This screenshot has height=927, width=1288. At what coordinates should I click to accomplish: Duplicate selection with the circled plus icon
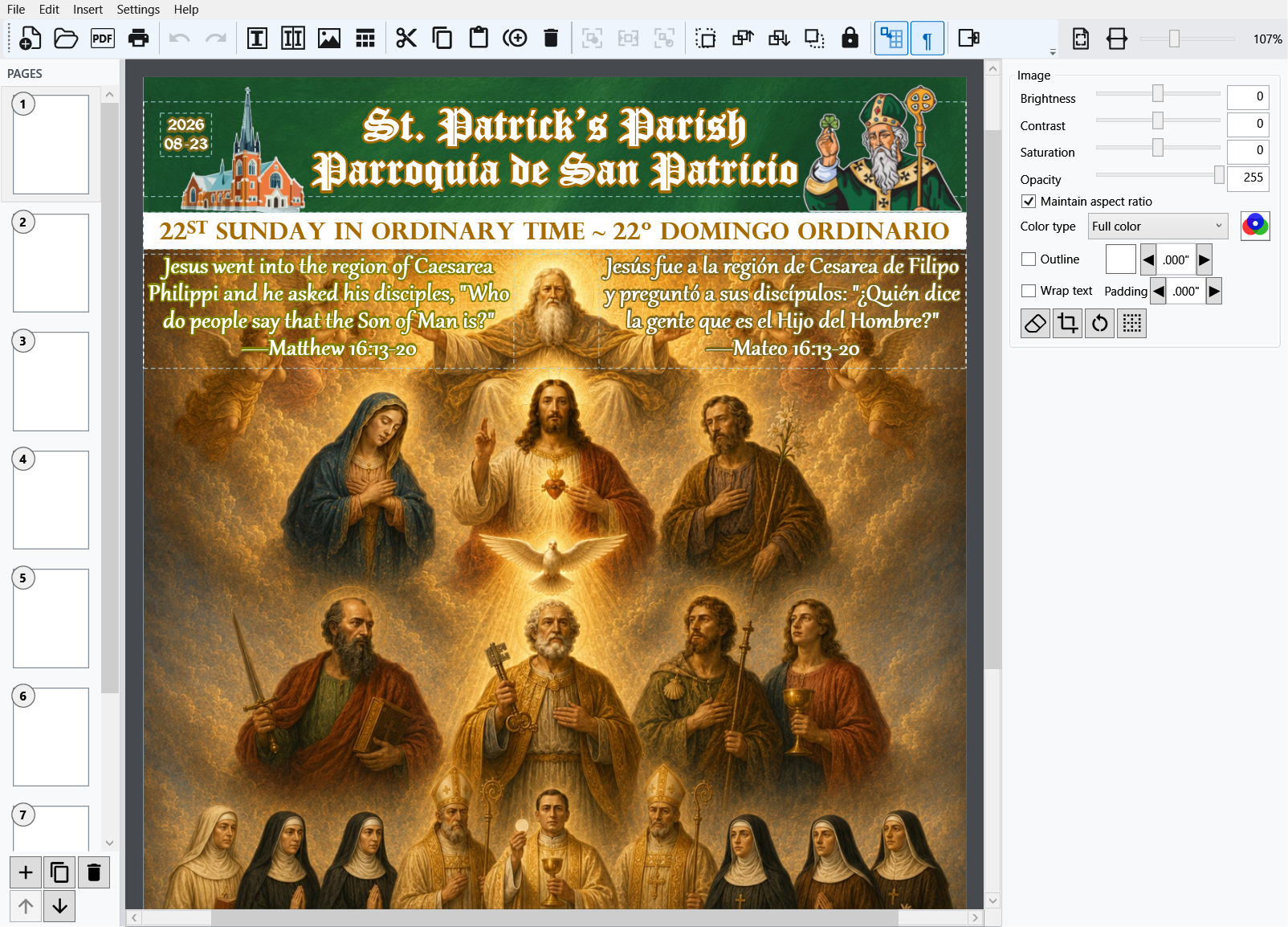click(x=515, y=38)
